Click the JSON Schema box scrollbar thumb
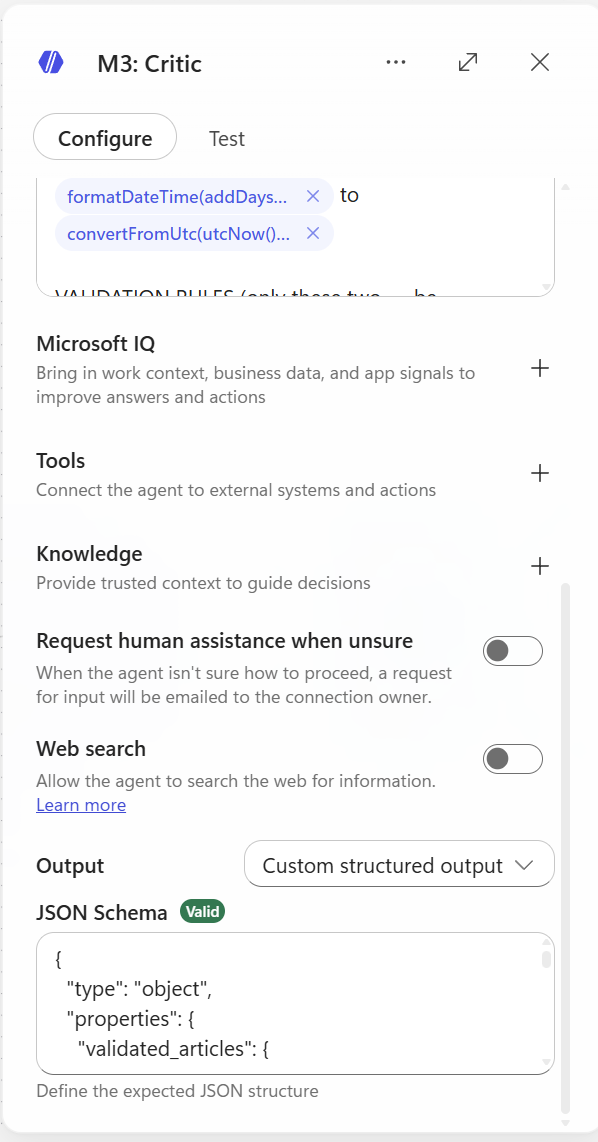The height and width of the screenshot is (1142, 598). (x=546, y=958)
